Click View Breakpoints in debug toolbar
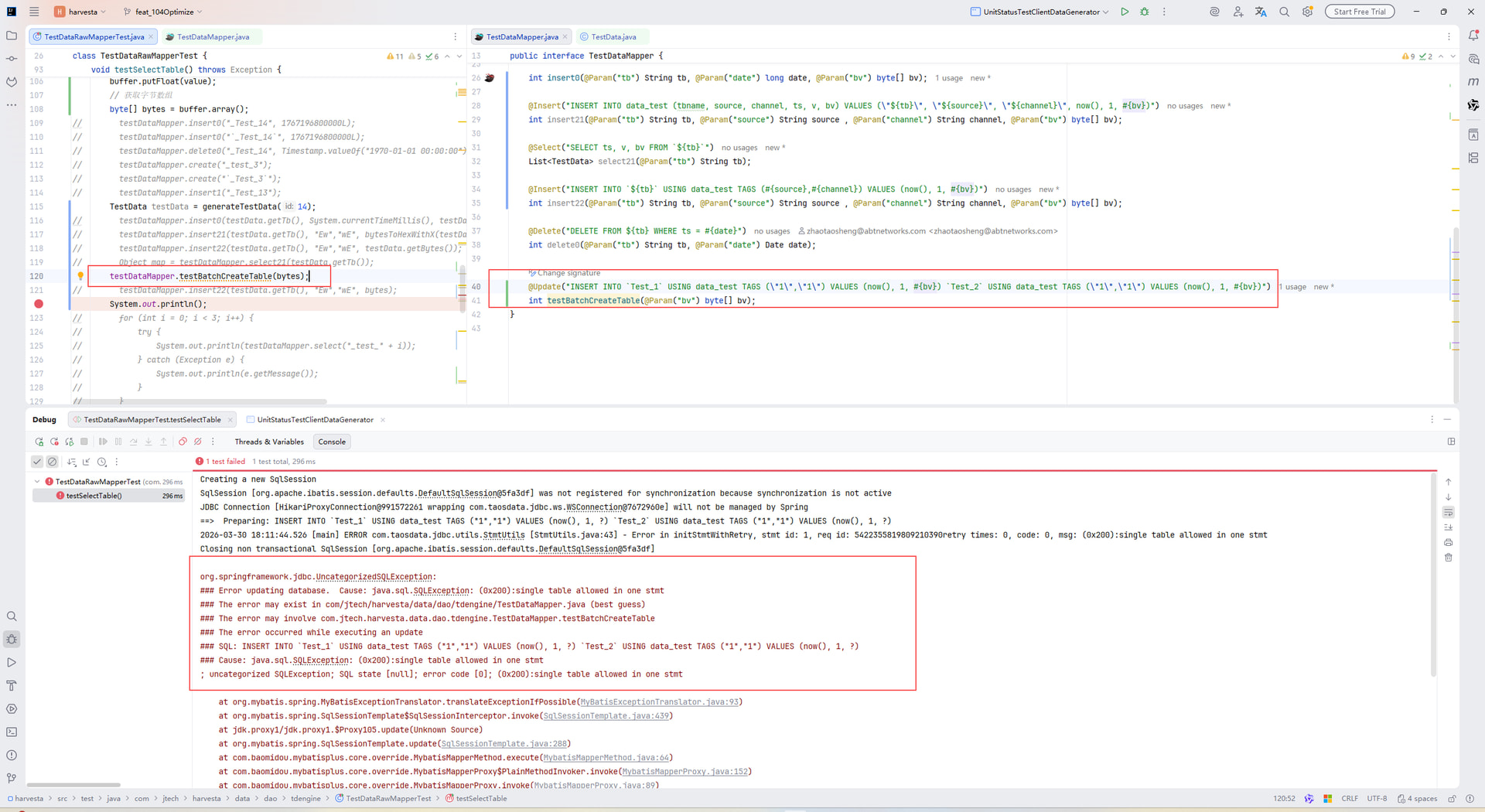The width and height of the screenshot is (1485, 812). coord(183,442)
